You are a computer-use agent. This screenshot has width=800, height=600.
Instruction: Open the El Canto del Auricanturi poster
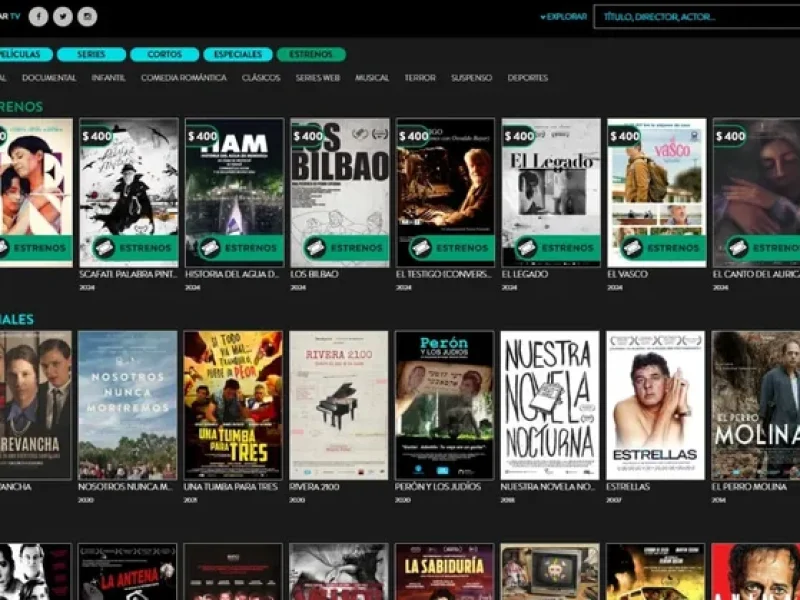[756, 192]
